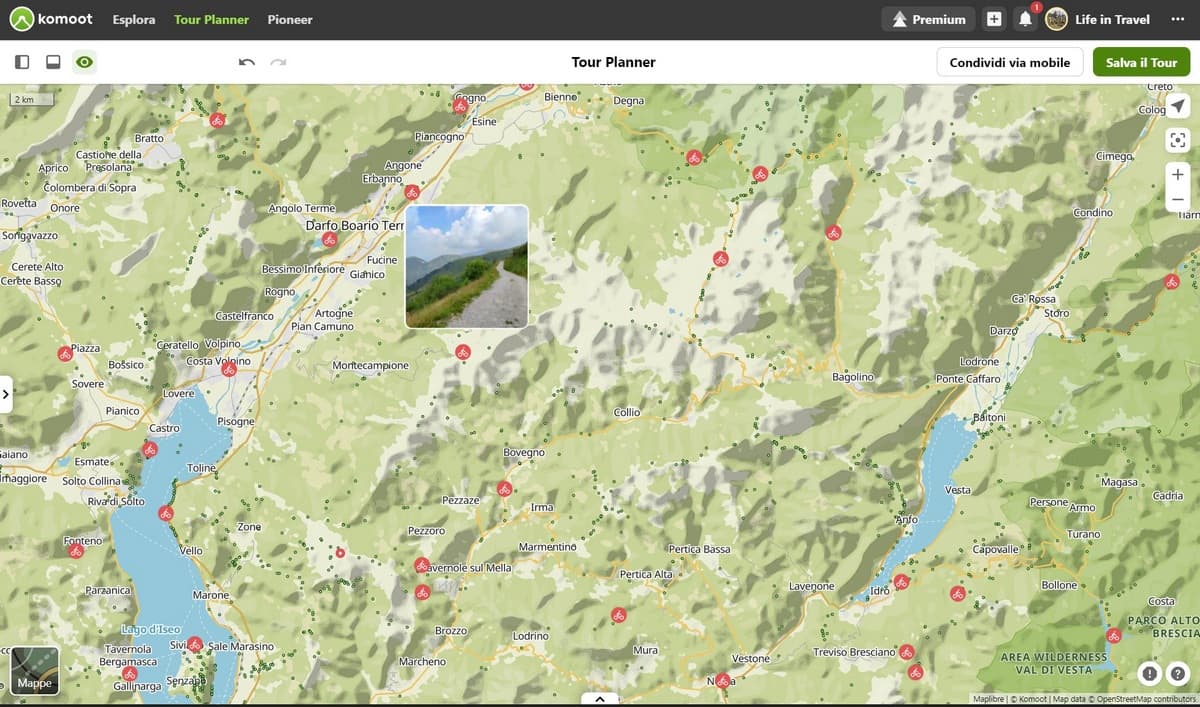Select cycling highlight near Piazza
Screen dimensions: 1200x707
pyautogui.click(x=65, y=354)
